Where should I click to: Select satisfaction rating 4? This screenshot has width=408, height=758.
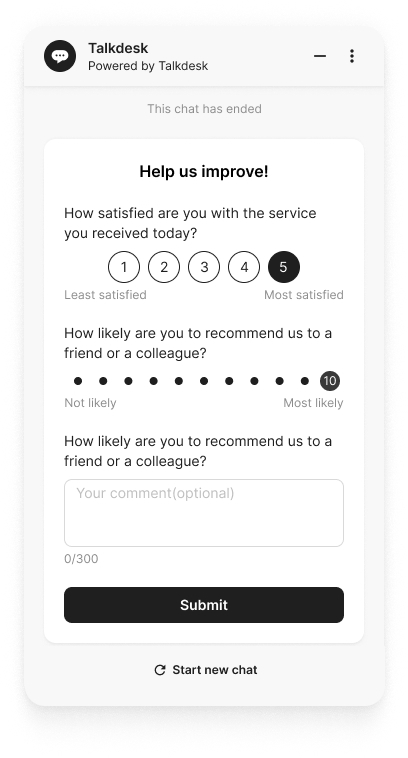[x=244, y=267]
